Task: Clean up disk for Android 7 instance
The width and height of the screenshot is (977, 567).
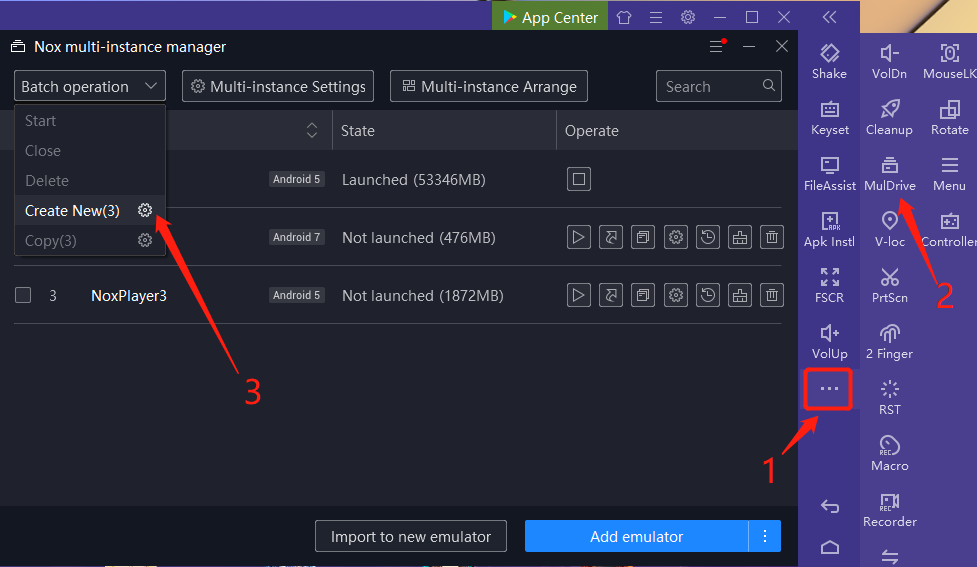Action: click(x=740, y=237)
